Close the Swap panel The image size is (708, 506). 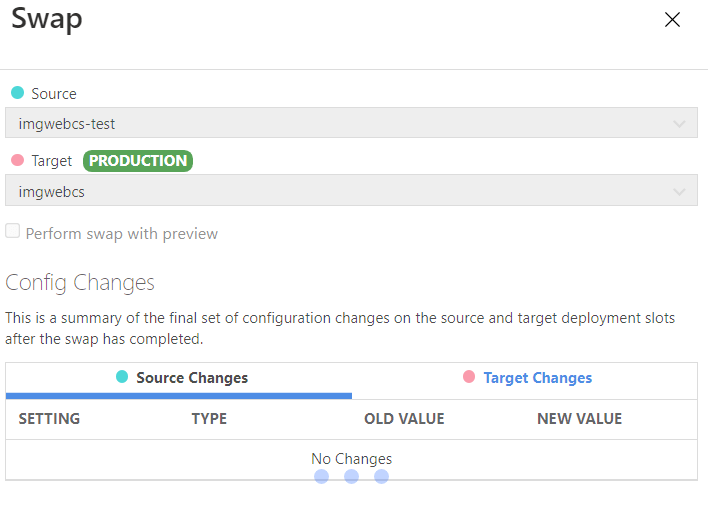672,20
